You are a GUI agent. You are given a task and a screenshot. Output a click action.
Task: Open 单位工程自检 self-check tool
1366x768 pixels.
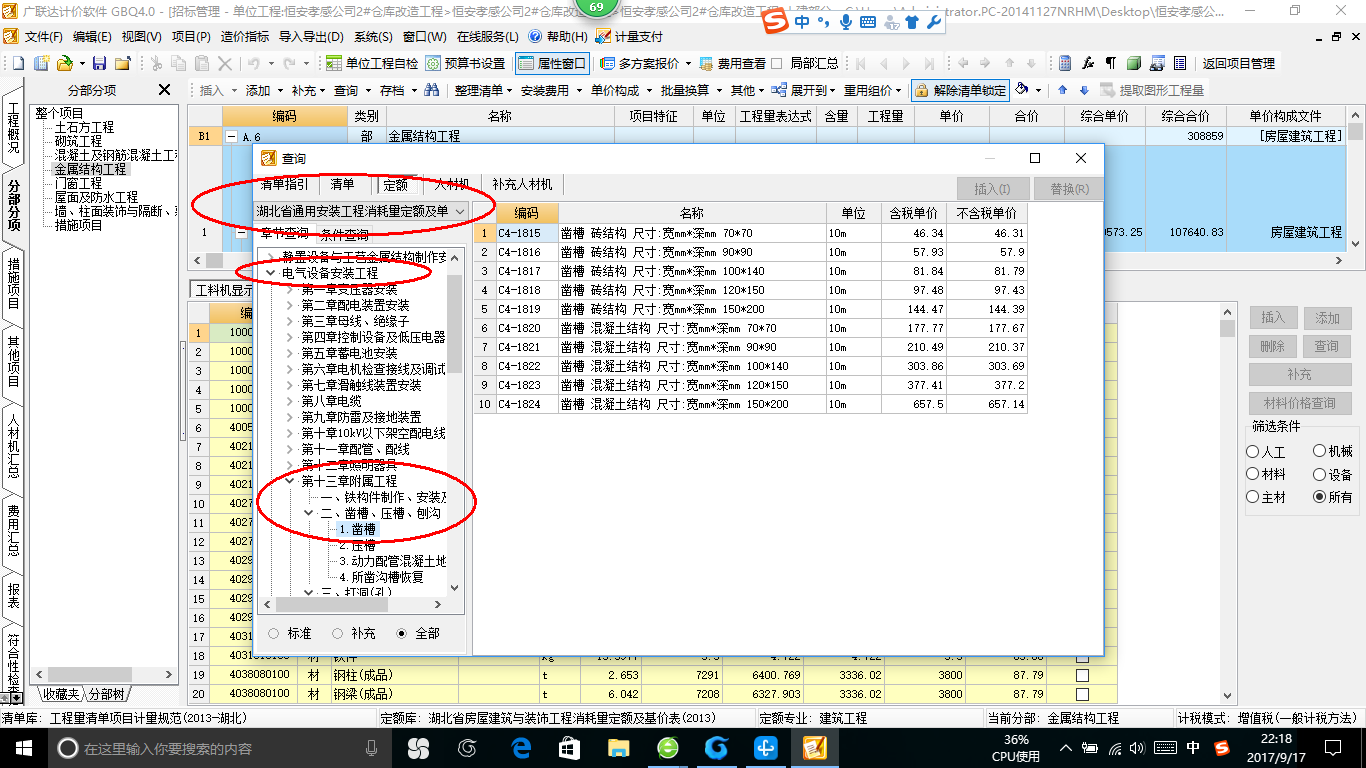click(x=372, y=63)
